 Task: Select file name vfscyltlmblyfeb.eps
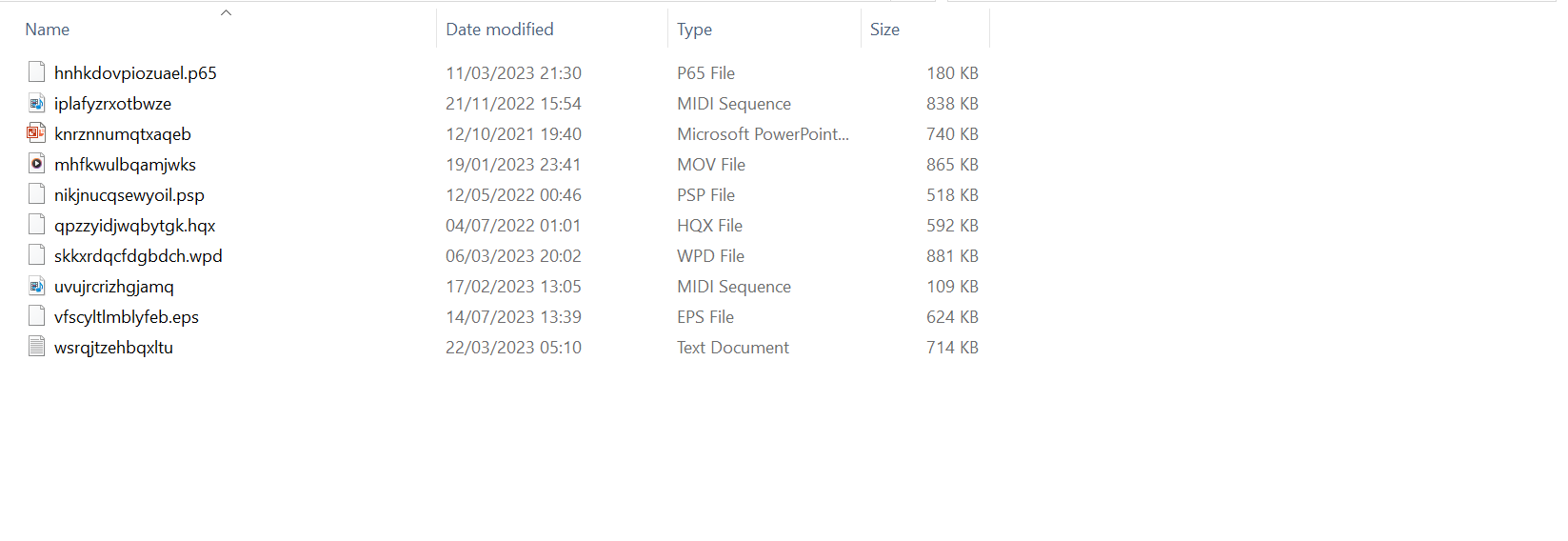click(x=127, y=317)
